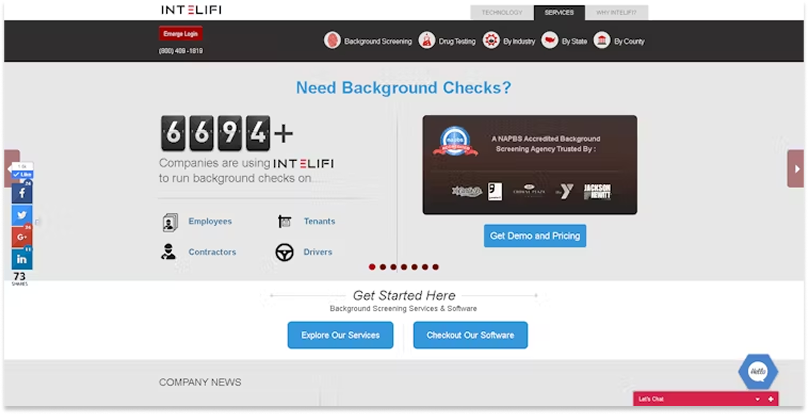This screenshot has width=808, height=414.
Task: Open the Tenants link
Action: [x=319, y=221]
